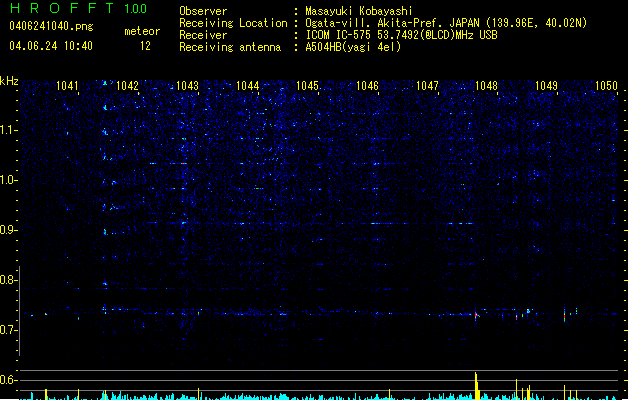Screen dimensions: 629x400
Task: Click the red meteor echo just left of 1048
Action: (476, 315)
